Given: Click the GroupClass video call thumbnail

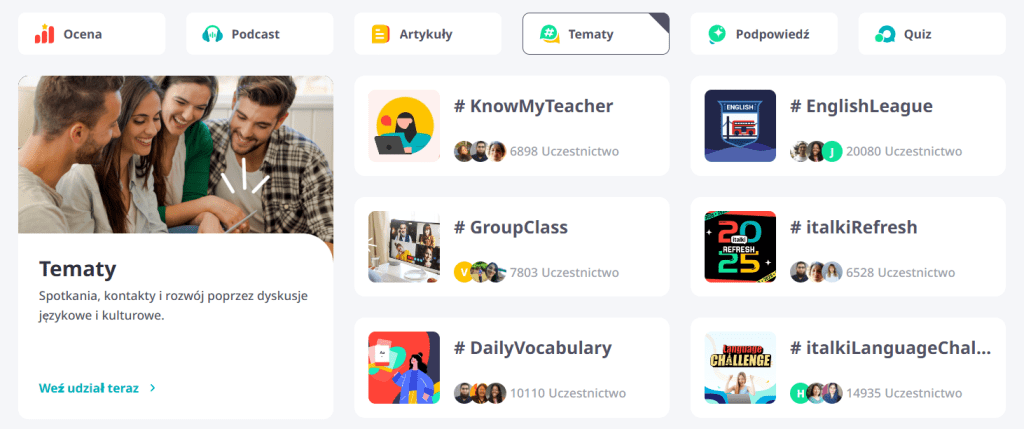Looking at the screenshot, I should 404,246.
